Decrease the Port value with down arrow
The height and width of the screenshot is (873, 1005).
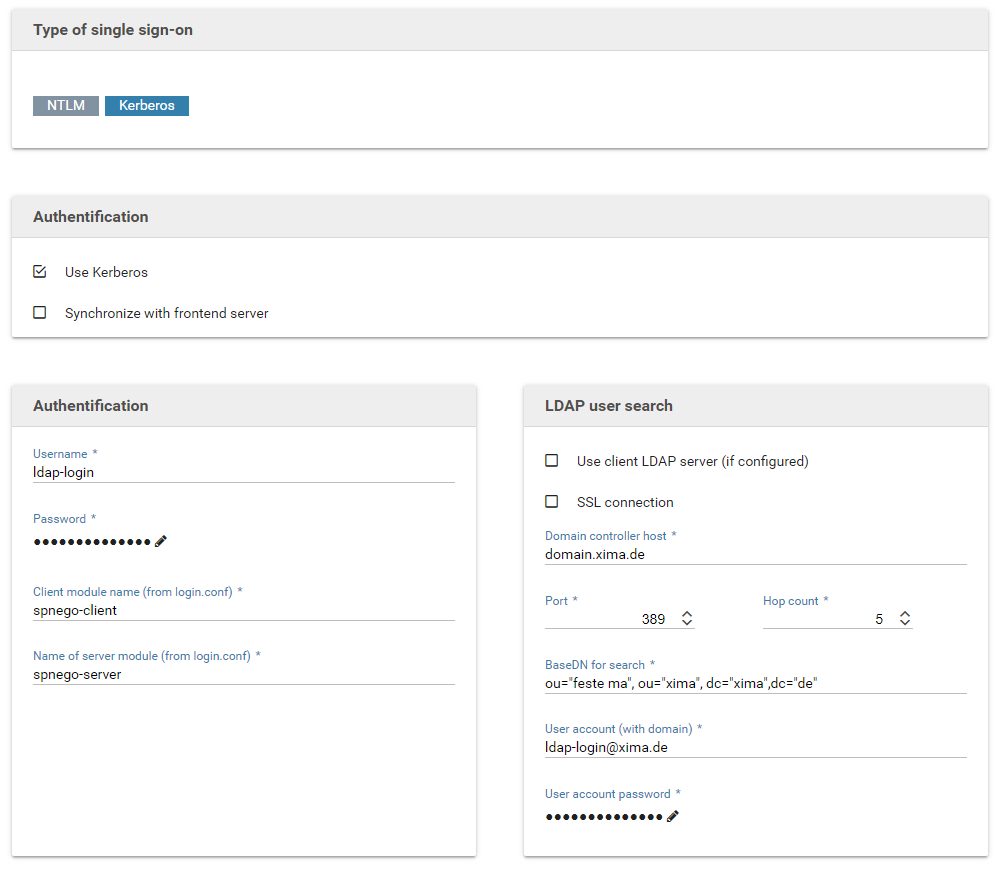687,624
